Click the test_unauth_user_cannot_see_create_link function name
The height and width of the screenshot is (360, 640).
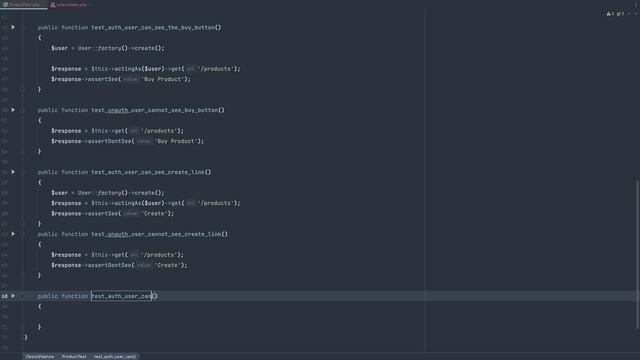coord(156,234)
